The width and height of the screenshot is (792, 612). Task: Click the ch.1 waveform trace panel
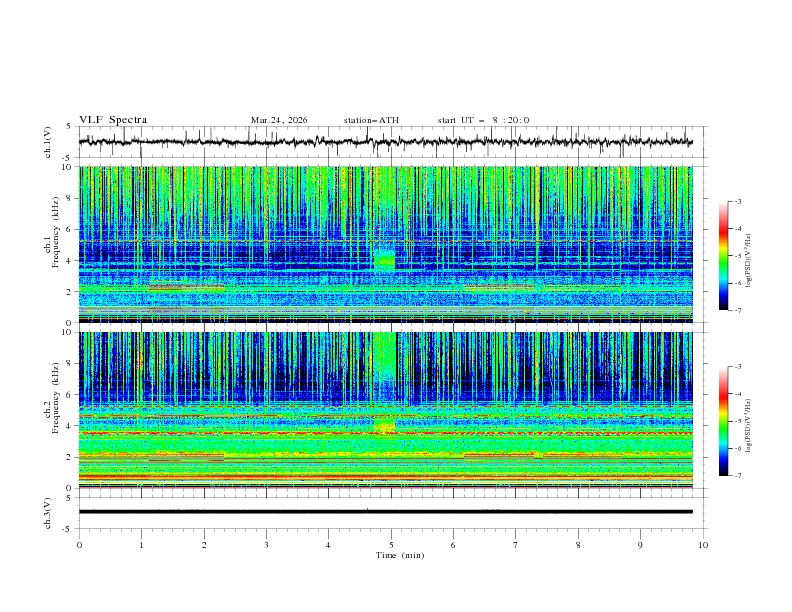(x=393, y=142)
